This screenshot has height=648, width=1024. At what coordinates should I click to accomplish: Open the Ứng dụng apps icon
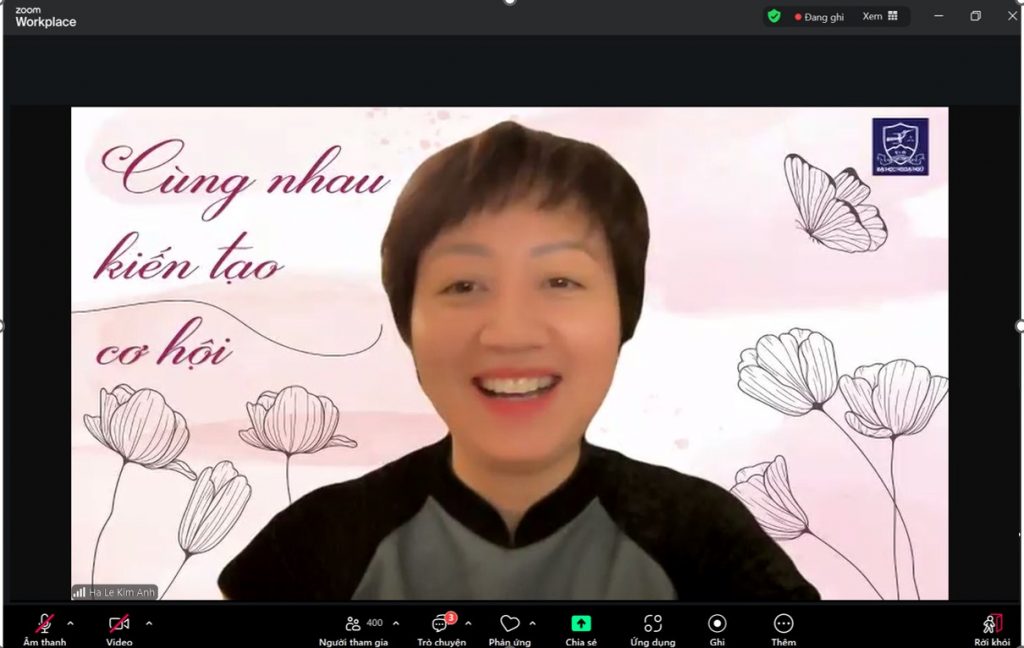[652, 624]
